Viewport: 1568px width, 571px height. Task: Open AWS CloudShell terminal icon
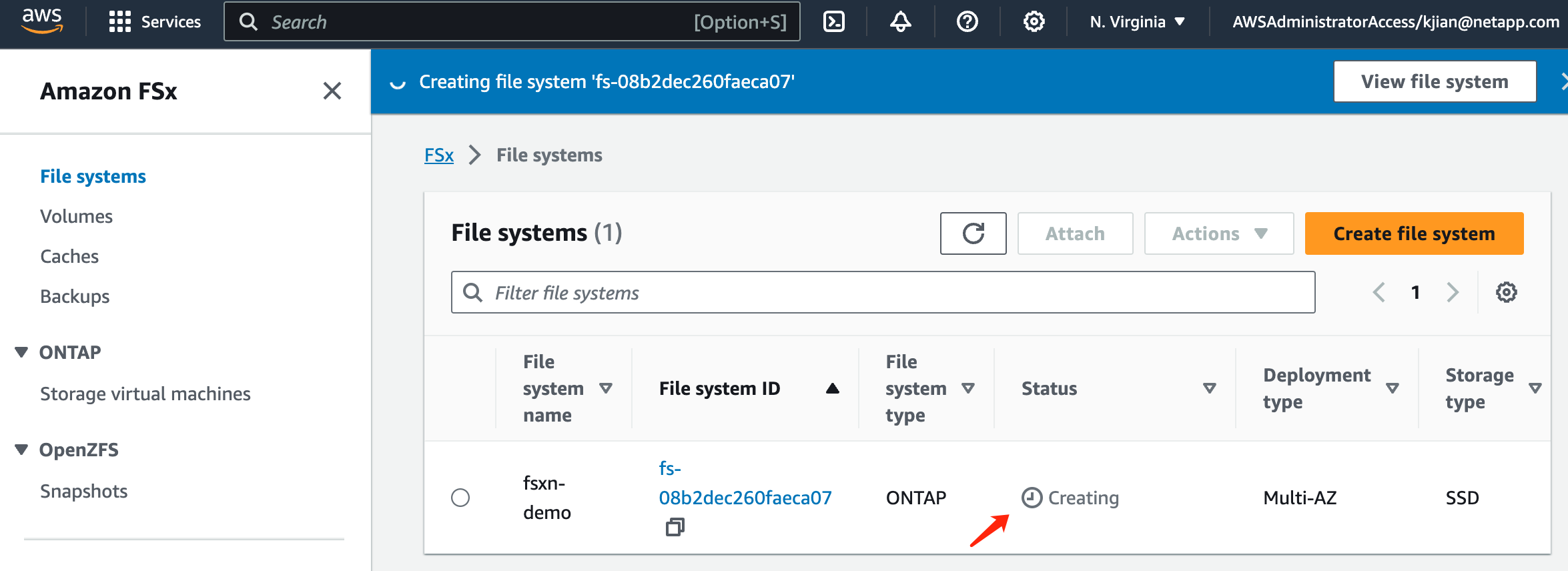click(834, 22)
